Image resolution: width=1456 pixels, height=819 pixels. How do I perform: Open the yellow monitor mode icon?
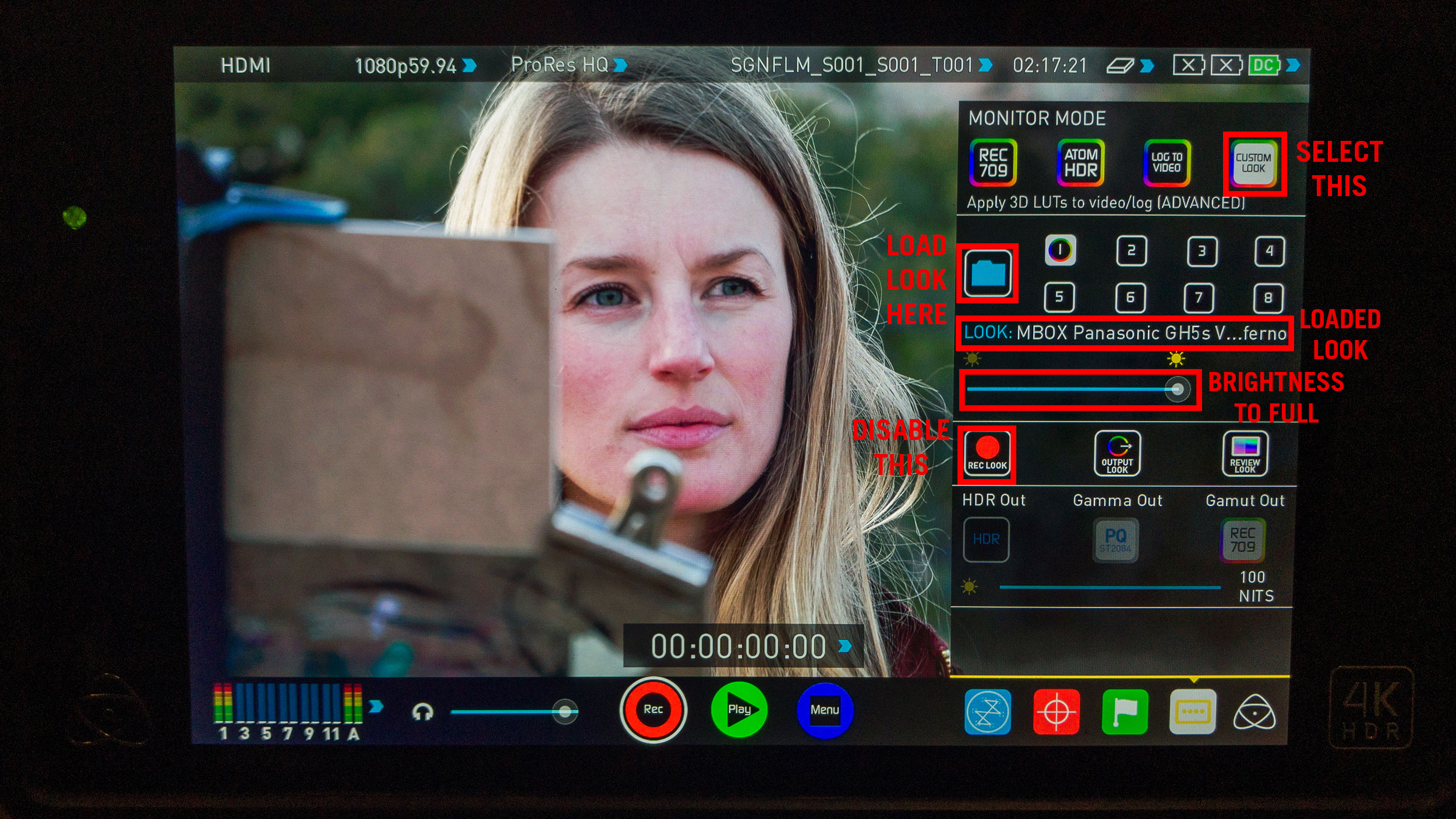coord(1193,712)
